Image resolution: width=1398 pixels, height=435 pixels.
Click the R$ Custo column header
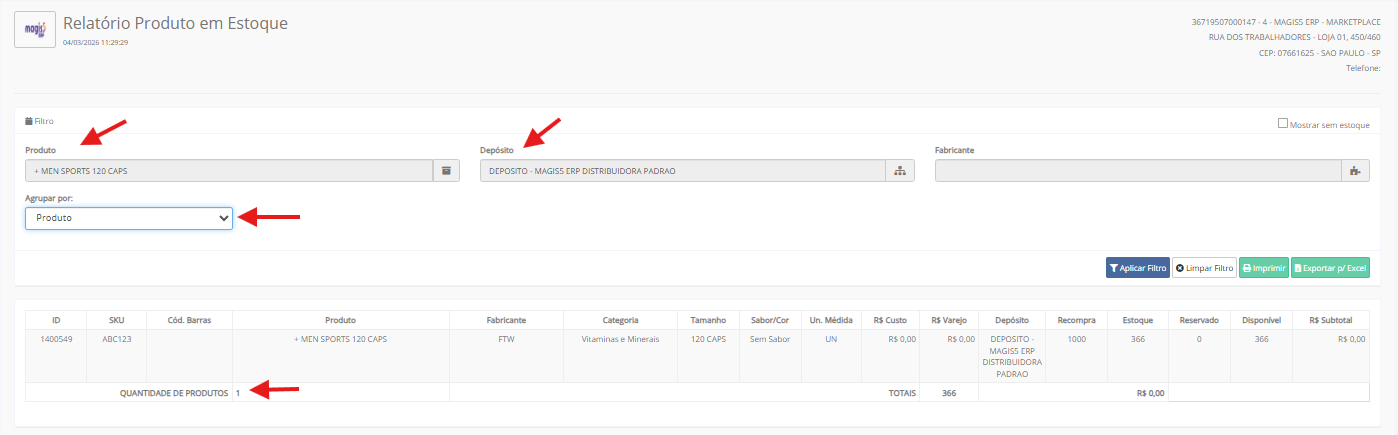point(889,320)
